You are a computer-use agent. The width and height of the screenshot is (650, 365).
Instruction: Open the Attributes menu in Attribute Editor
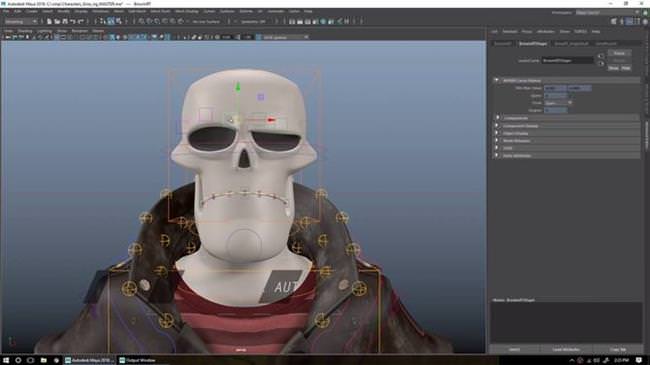pos(546,32)
